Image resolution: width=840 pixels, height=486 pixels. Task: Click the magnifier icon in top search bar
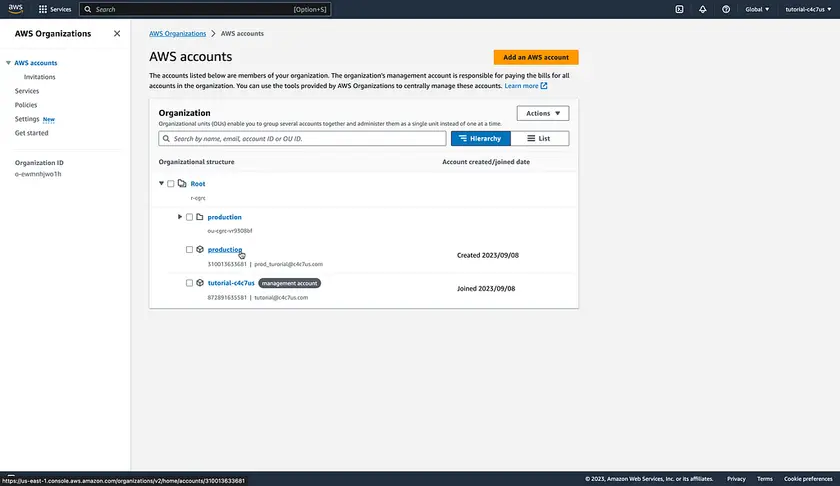88,9
